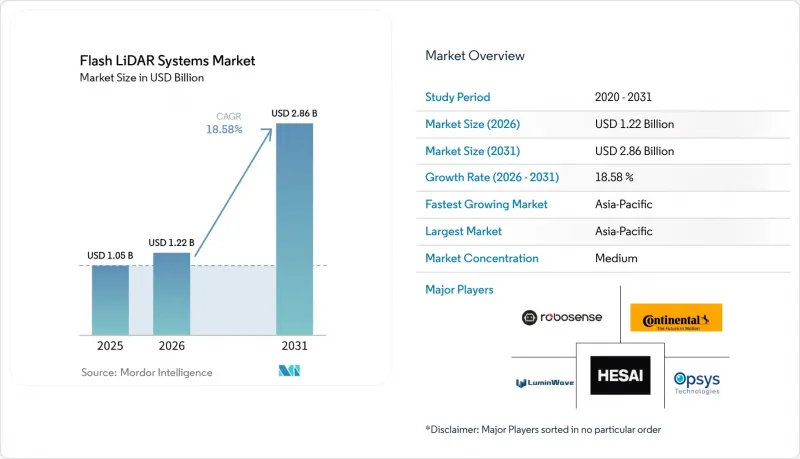This screenshot has width=800, height=459.
Task: Click the HESAI logo
Action: click(620, 375)
